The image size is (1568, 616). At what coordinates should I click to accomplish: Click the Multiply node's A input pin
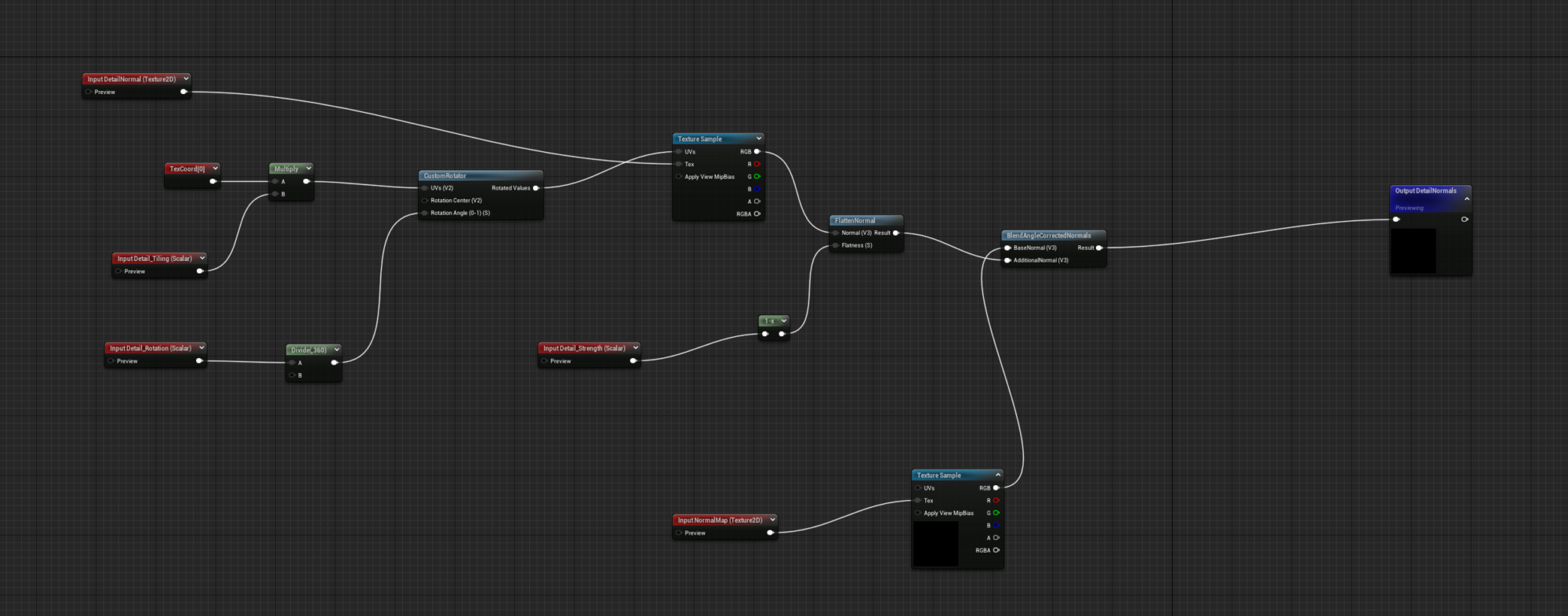click(x=275, y=181)
